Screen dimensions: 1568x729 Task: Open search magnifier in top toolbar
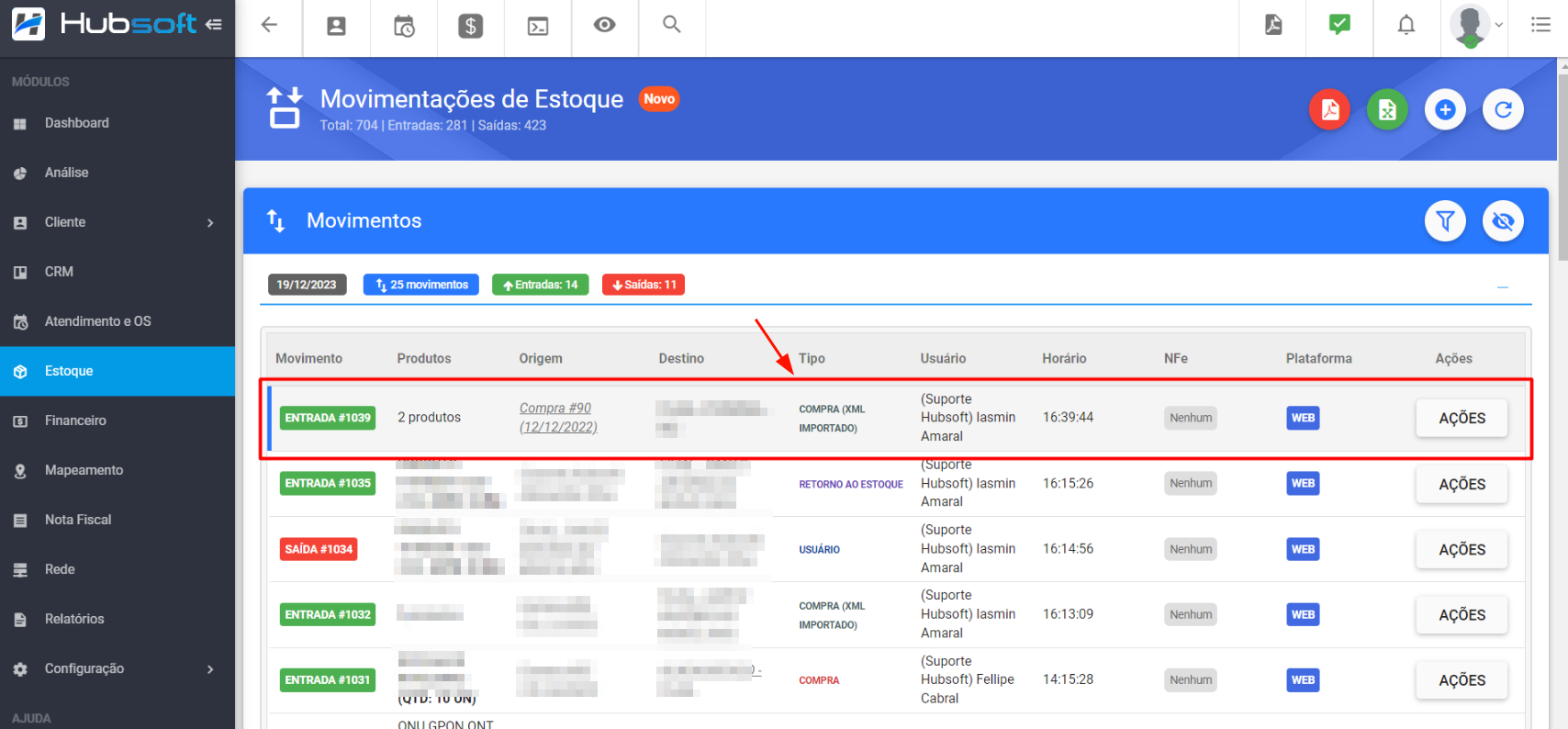pos(672,25)
